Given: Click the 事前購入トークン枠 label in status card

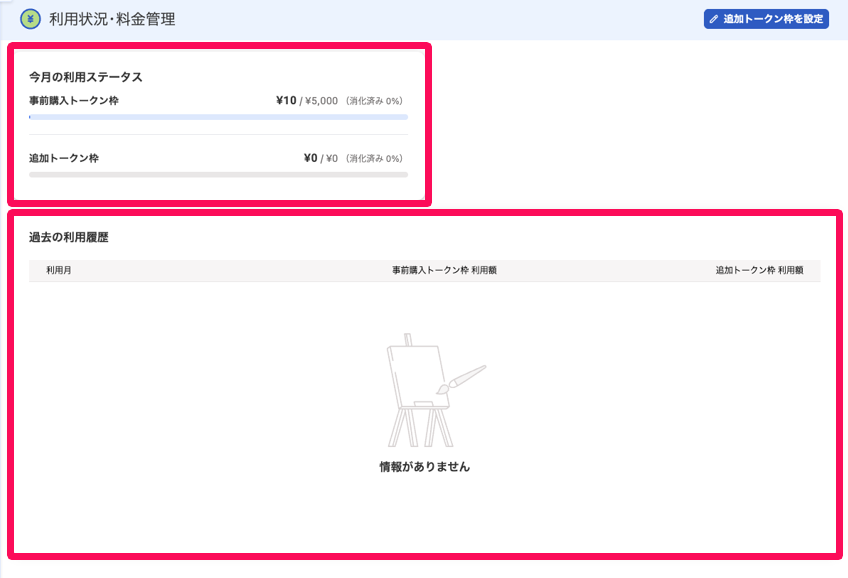Looking at the screenshot, I should pyautogui.click(x=74, y=101).
